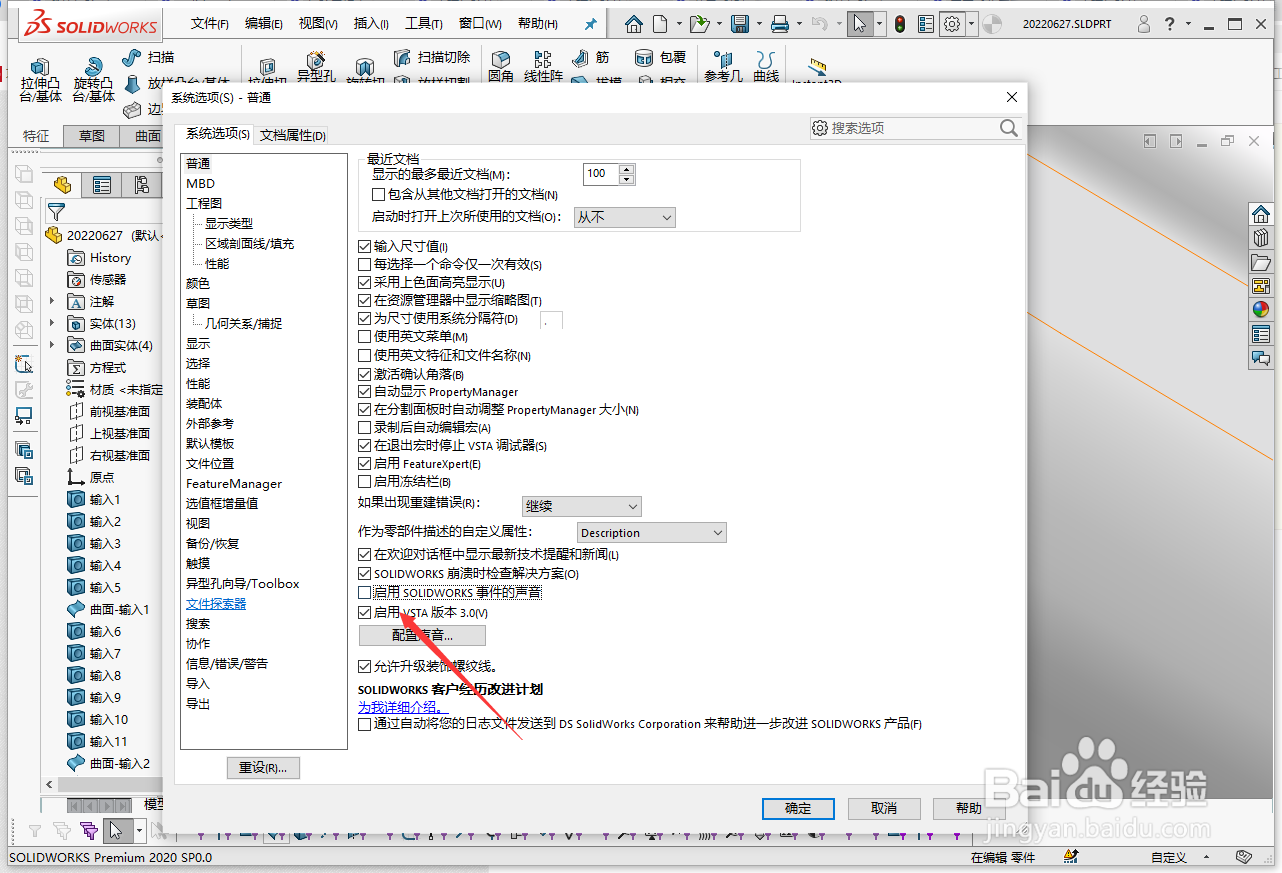Open a file with the Open folder icon
1282x873 pixels.
click(699, 24)
